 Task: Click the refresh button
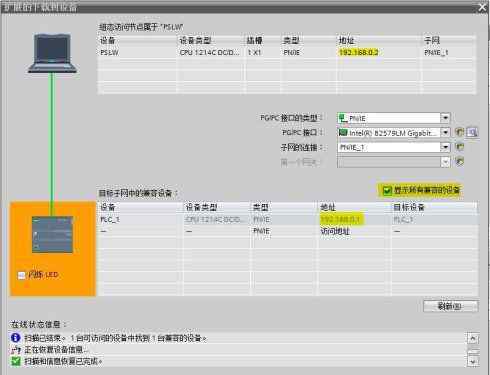[x=450, y=306]
